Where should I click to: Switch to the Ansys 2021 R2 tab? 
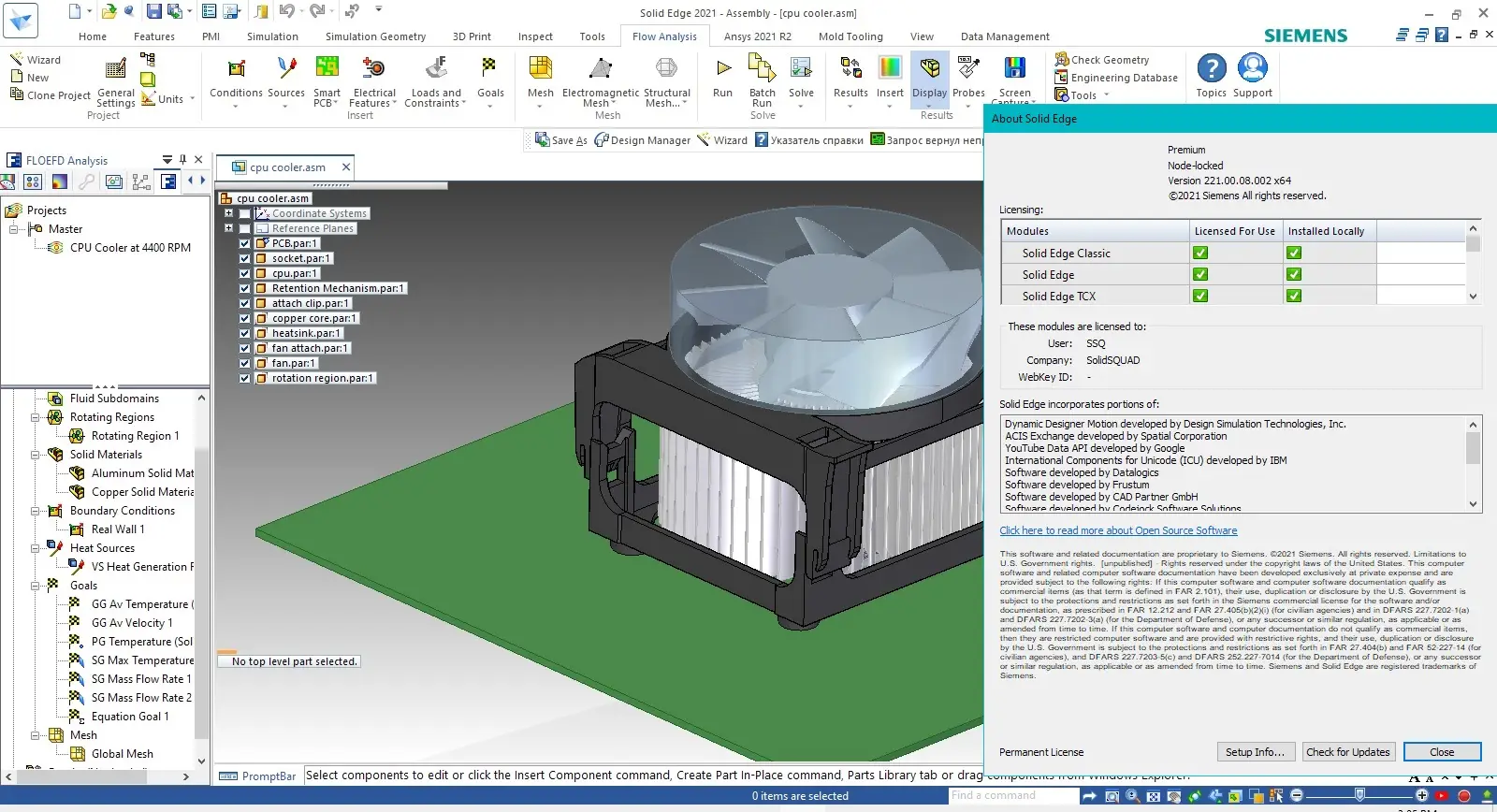click(758, 36)
